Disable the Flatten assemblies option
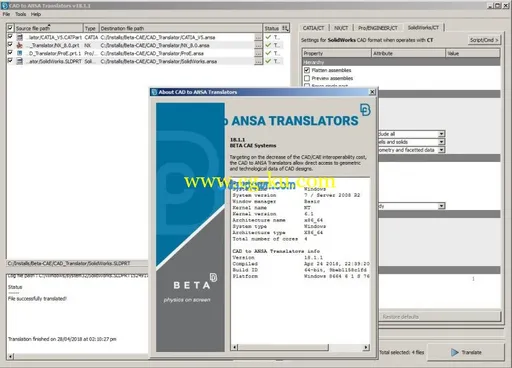Viewport: 512px width, 368px height. pyautogui.click(x=307, y=70)
